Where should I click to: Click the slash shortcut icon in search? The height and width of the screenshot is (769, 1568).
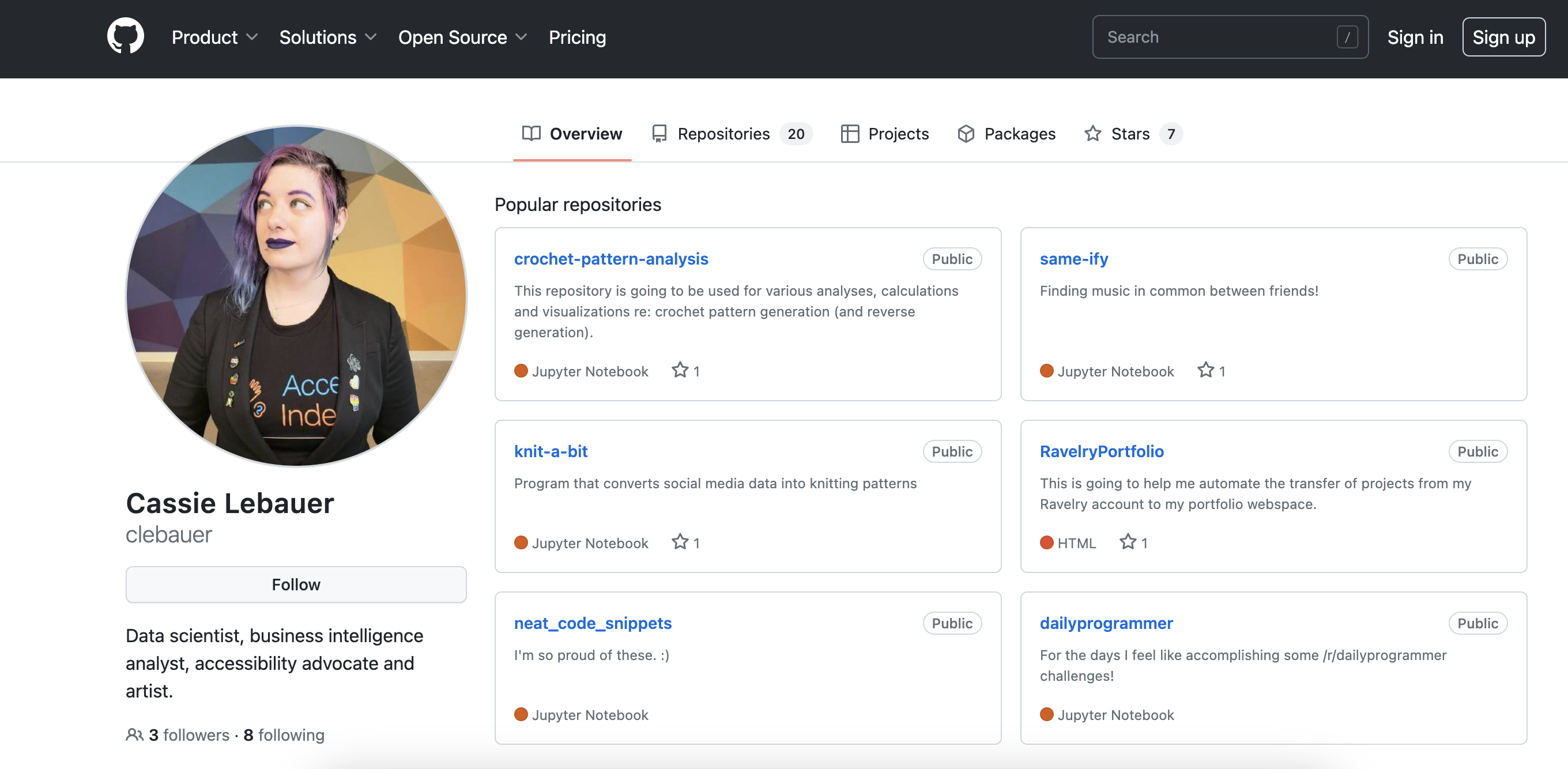pos(1347,37)
